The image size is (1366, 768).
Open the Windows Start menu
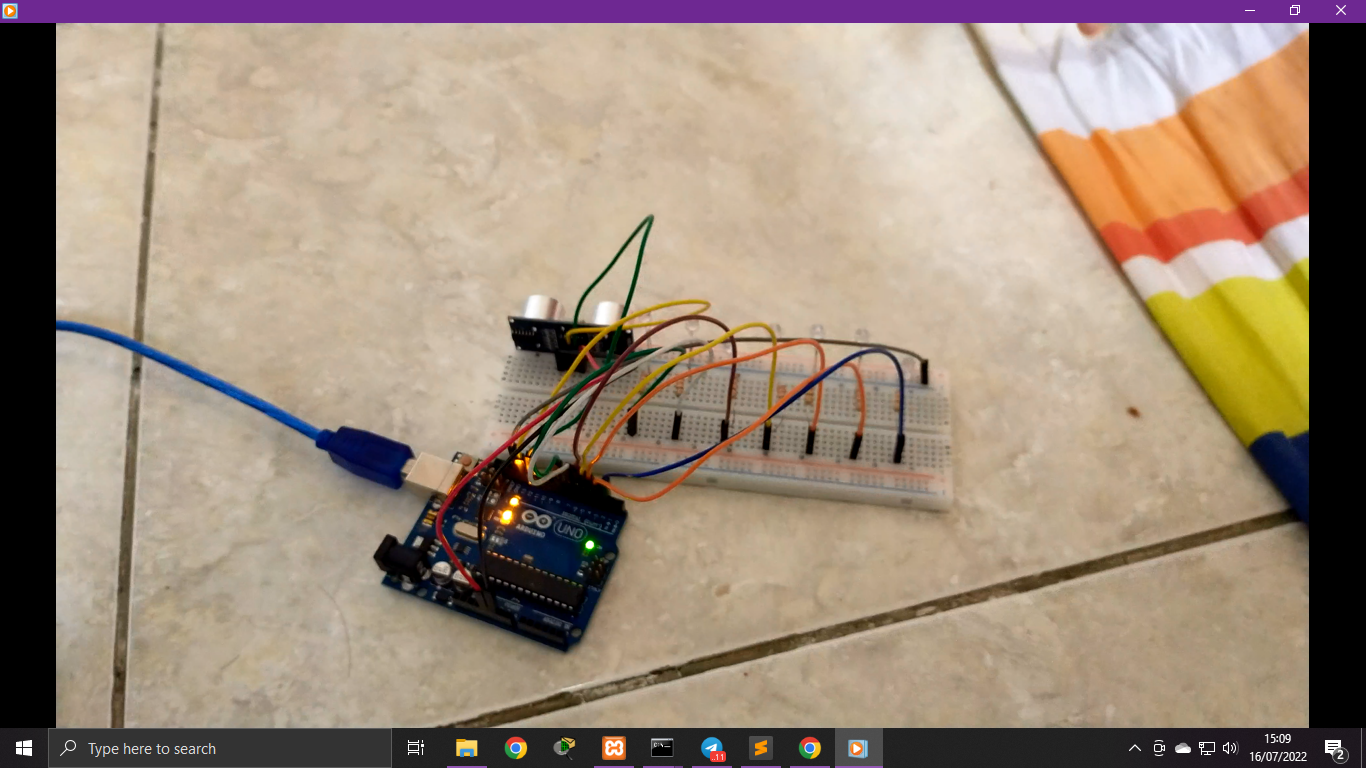(24, 748)
